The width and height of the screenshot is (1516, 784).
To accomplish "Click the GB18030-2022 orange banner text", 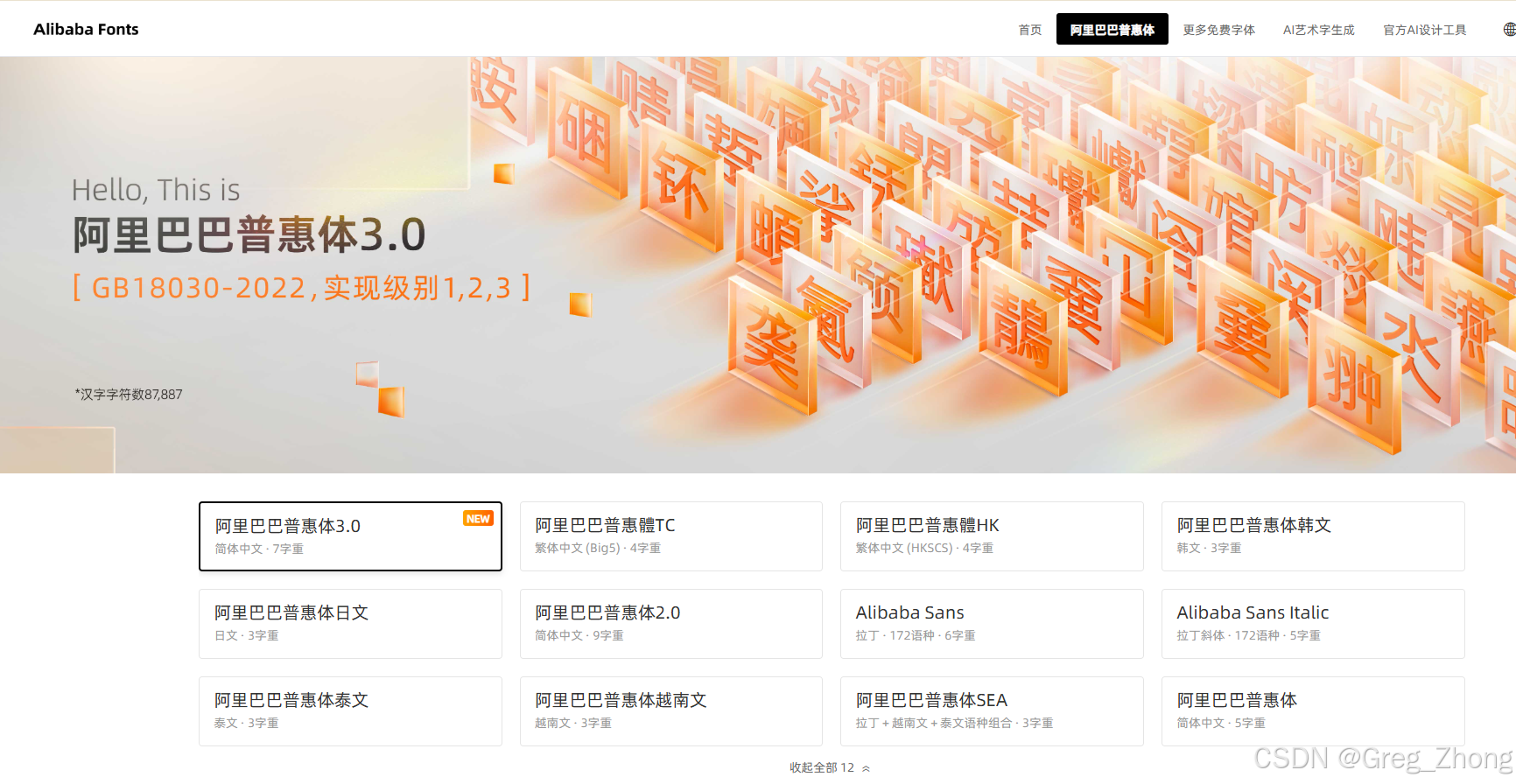I will click(x=301, y=287).
